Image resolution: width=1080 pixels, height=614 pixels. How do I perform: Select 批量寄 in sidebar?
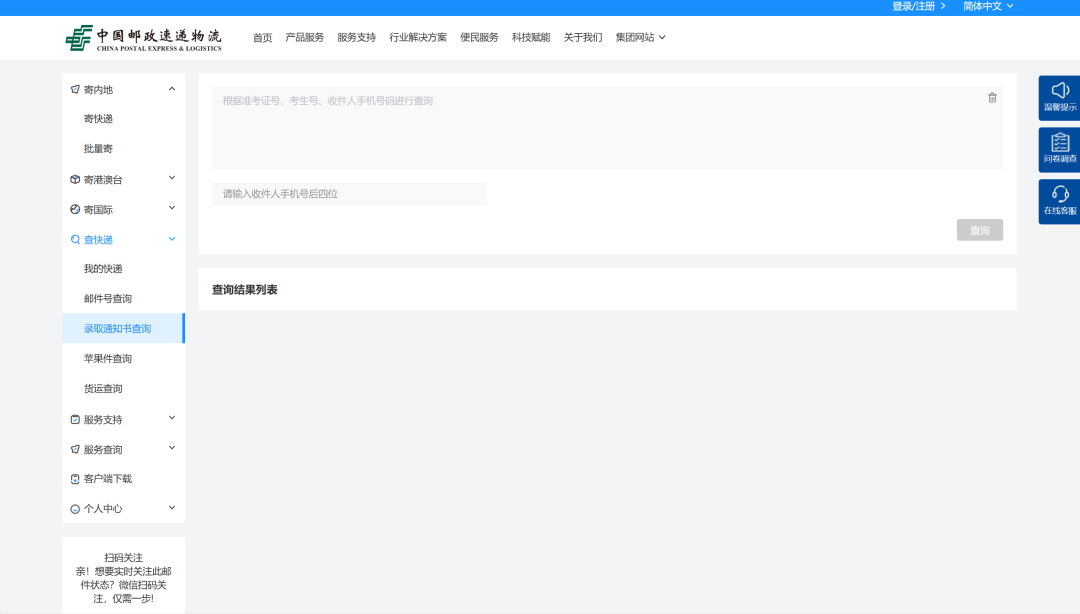coord(98,149)
